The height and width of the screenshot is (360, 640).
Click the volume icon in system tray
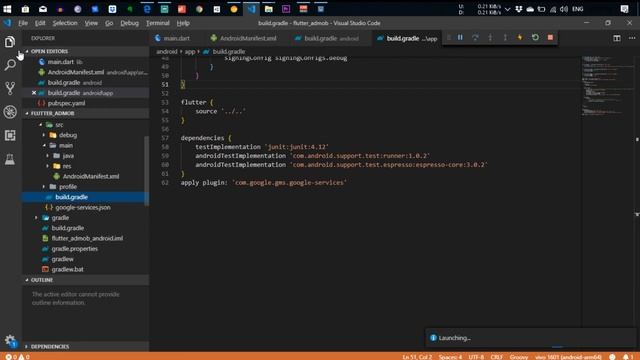[x=564, y=9]
